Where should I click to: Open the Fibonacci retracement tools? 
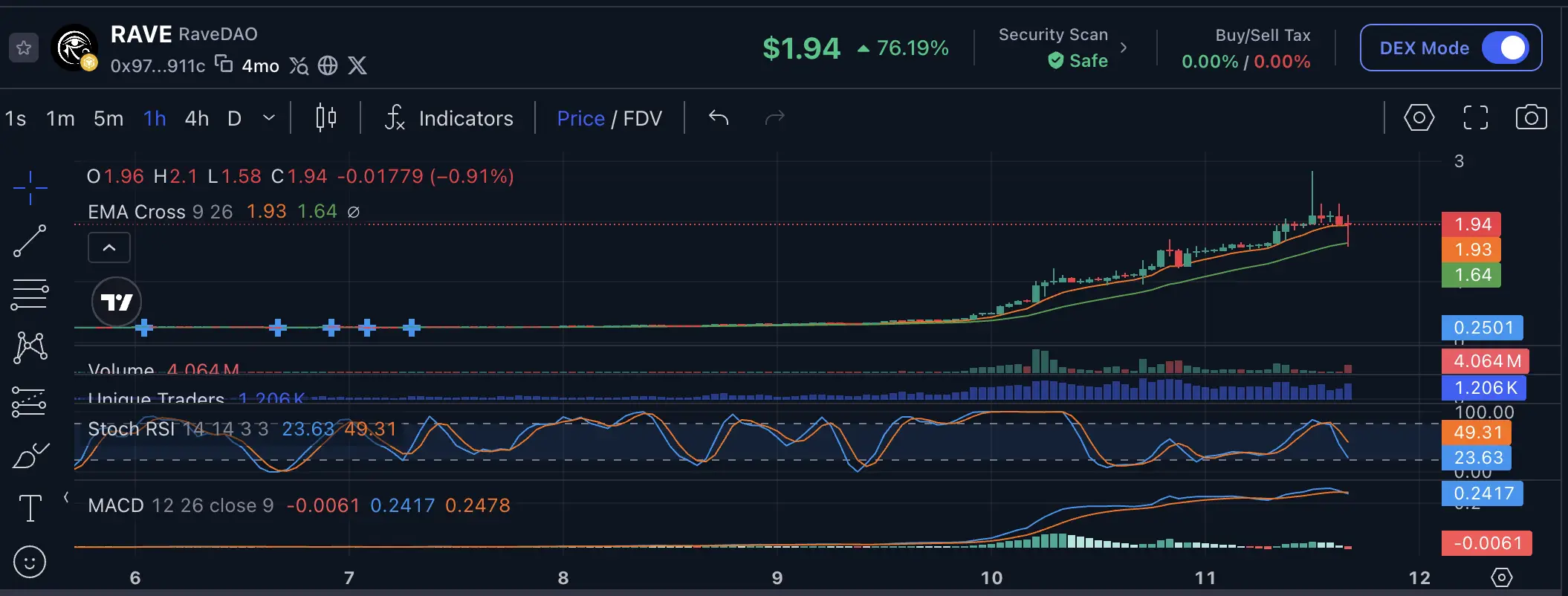point(30,295)
